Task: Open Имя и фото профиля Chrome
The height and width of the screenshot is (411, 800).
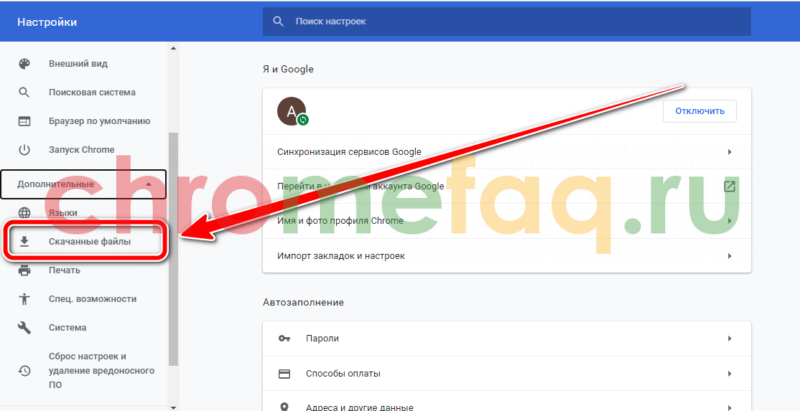Action: [x=507, y=221]
